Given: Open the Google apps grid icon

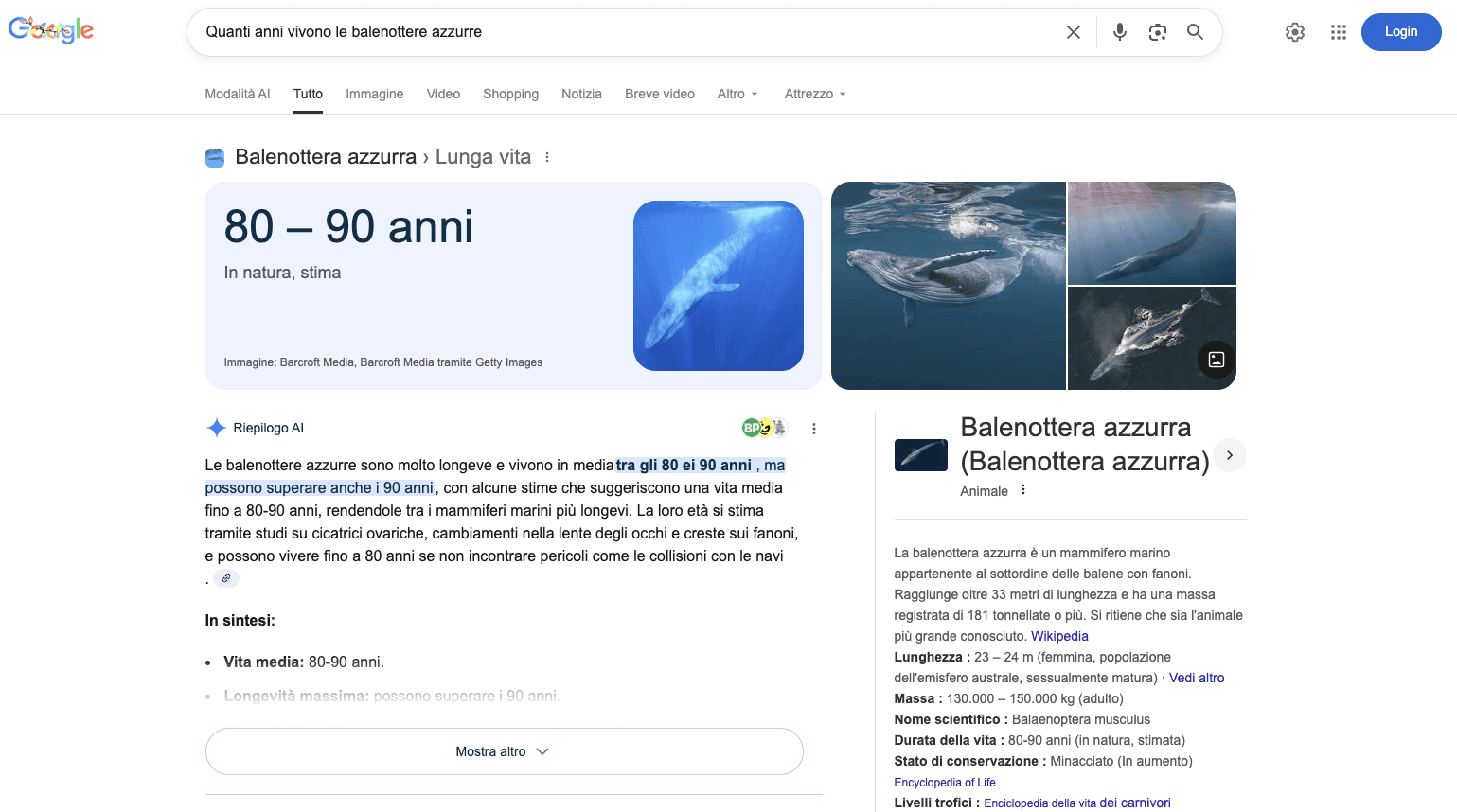Looking at the screenshot, I should [1338, 31].
